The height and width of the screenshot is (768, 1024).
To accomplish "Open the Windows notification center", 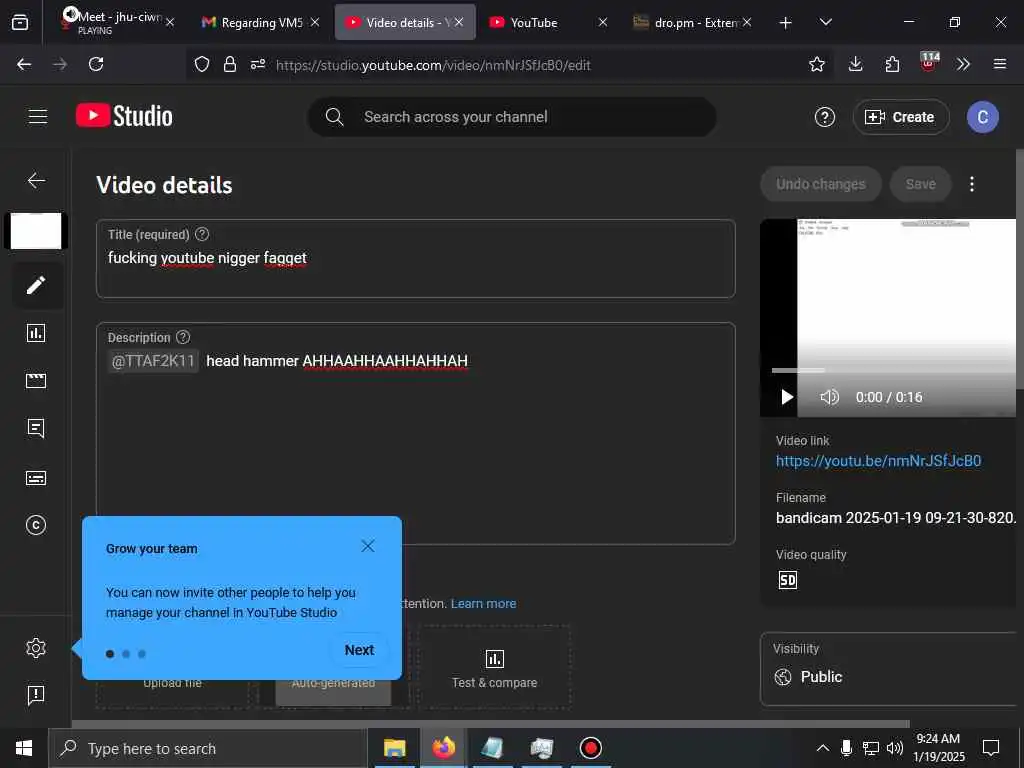I will click(991, 748).
